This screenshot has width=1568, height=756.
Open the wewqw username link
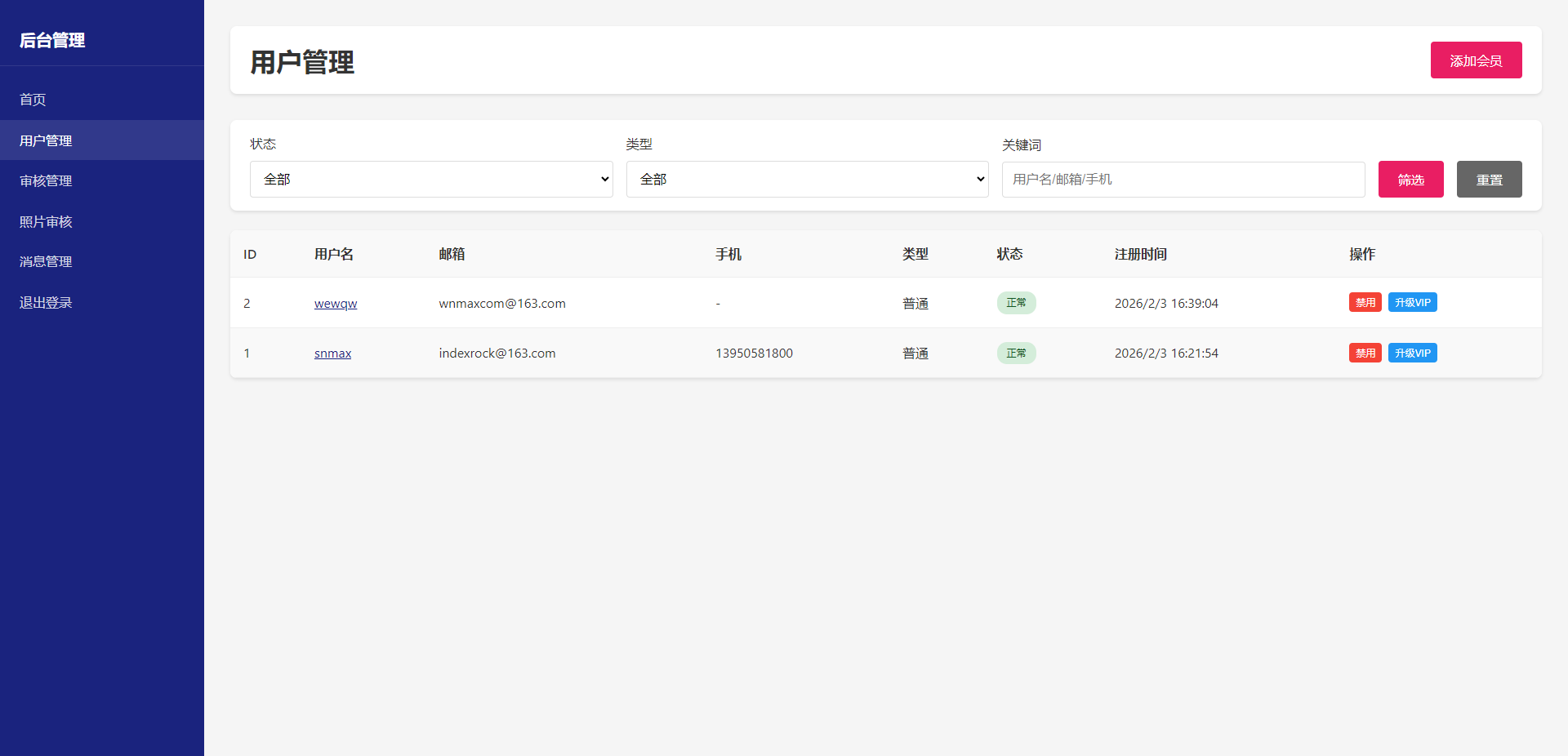coord(336,303)
